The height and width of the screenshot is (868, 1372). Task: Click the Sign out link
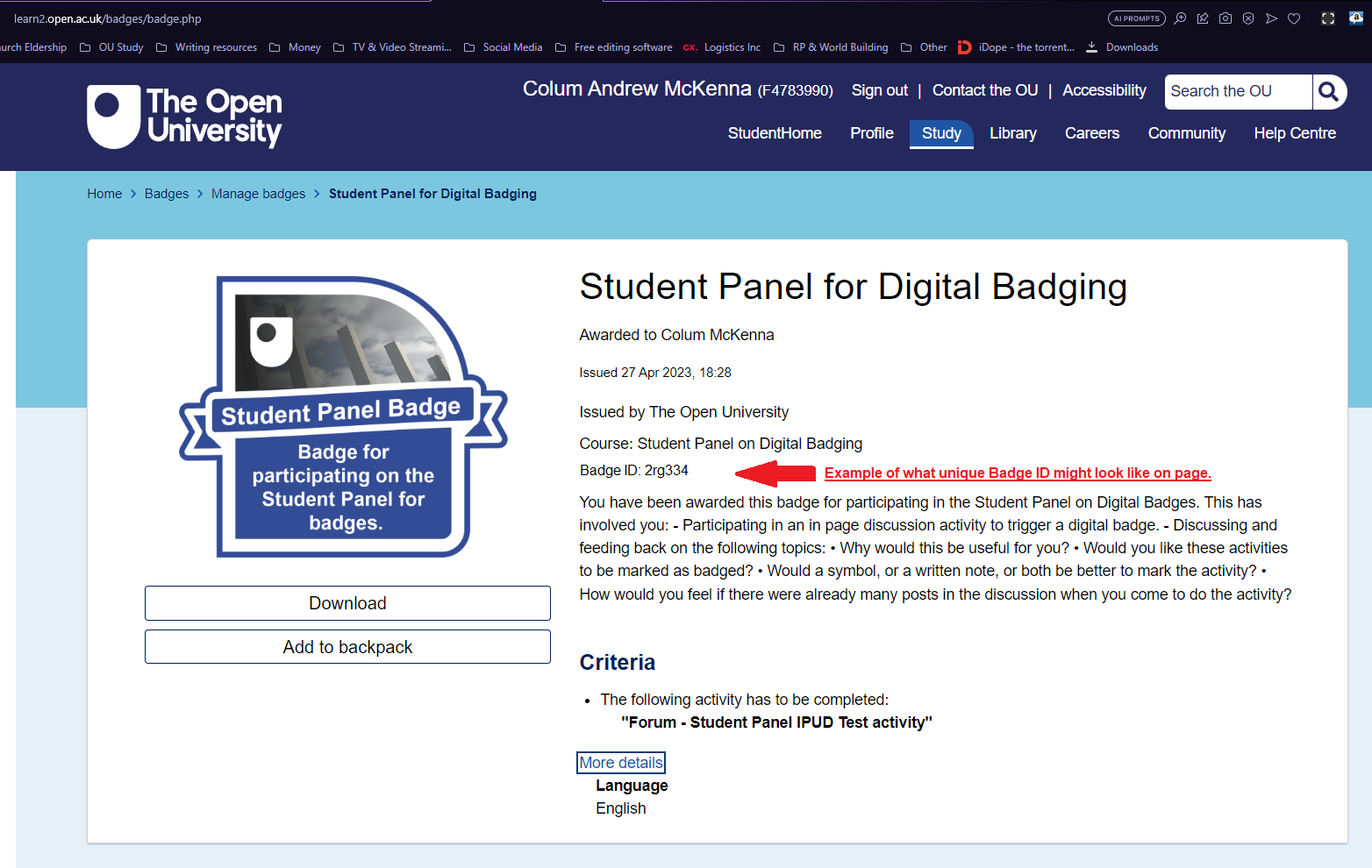880,90
